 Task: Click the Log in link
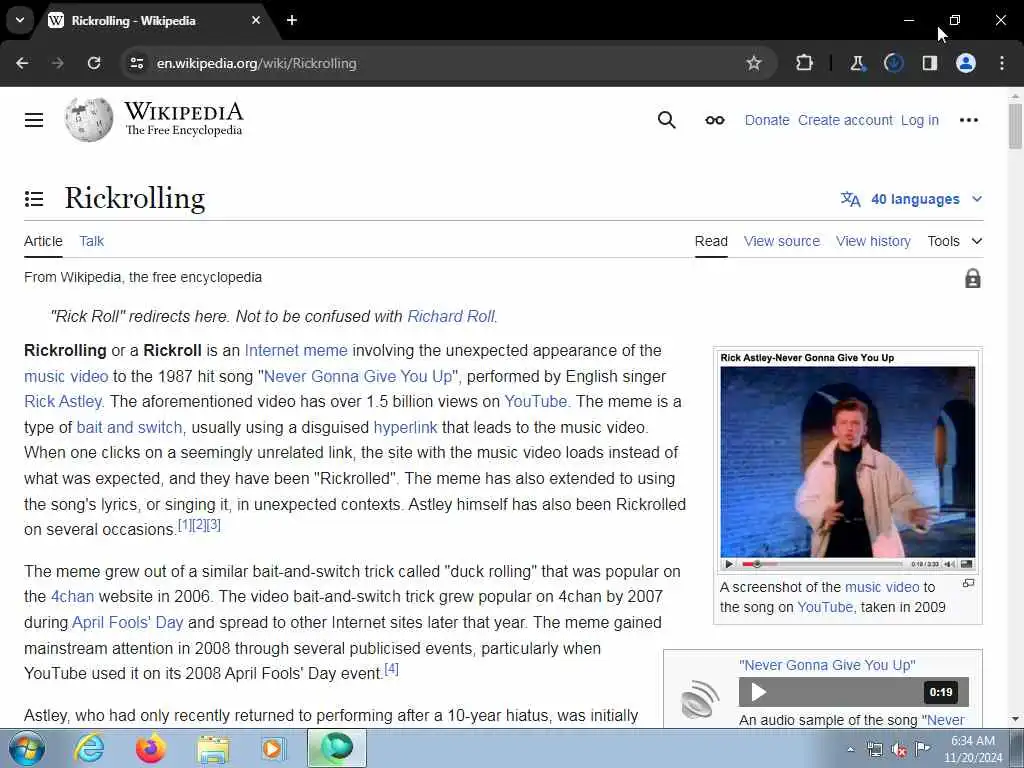pos(920,120)
